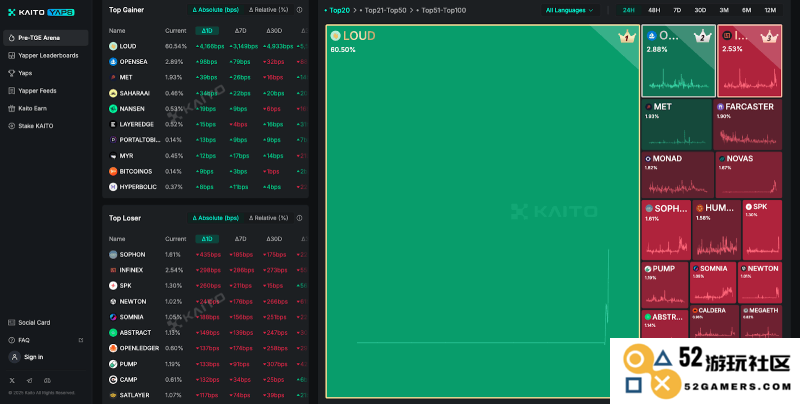Click the Sign in avatar icon
Screen dimensions: 800x404
click(14, 357)
